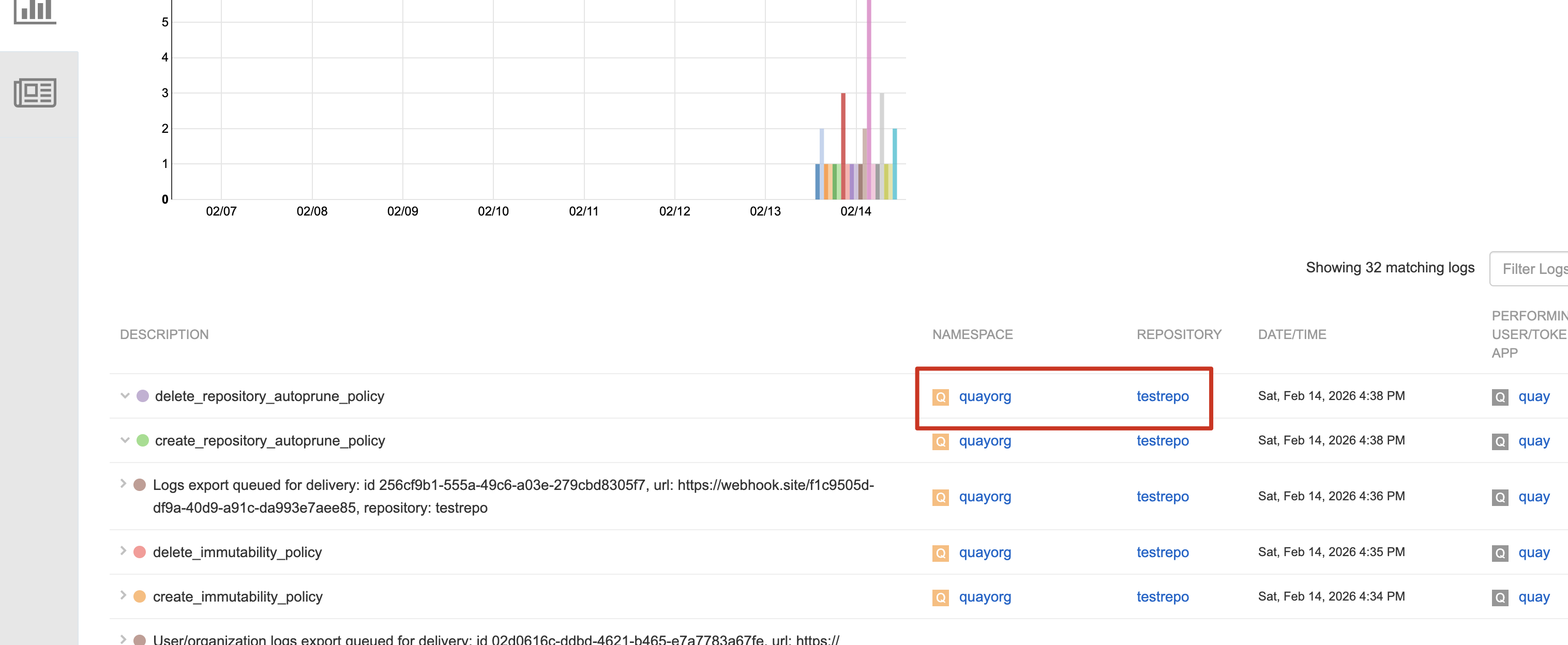Click into the Filter Logs field
The height and width of the screenshot is (645, 1568).
pos(1531,268)
